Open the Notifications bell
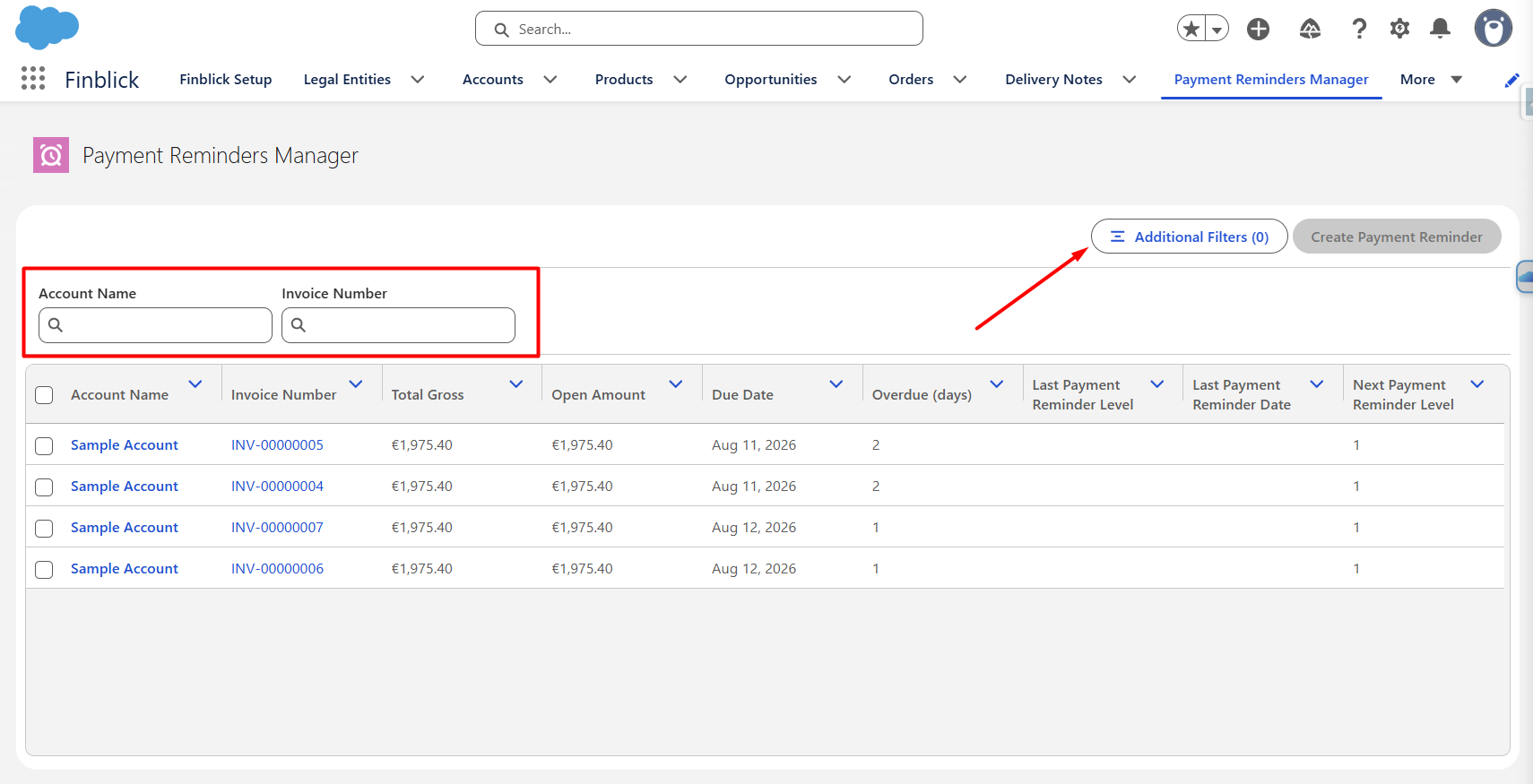 [1441, 29]
